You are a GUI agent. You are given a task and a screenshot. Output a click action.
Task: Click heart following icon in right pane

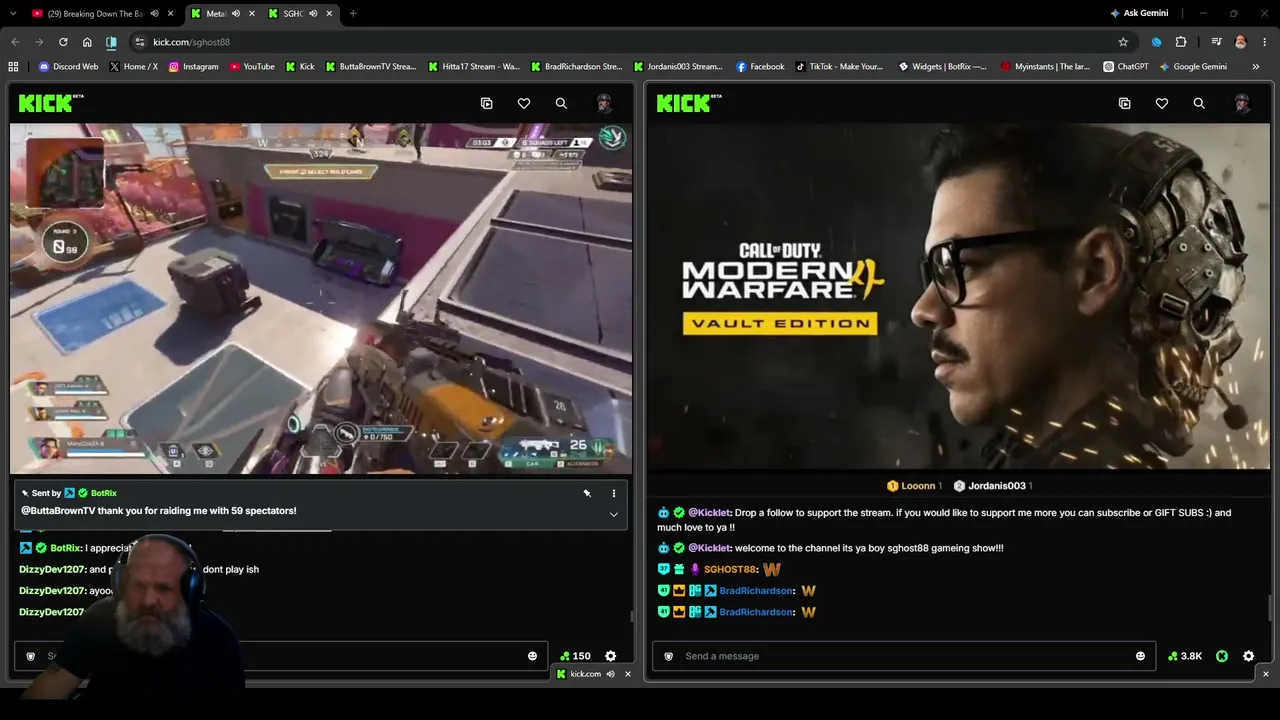point(1162,103)
